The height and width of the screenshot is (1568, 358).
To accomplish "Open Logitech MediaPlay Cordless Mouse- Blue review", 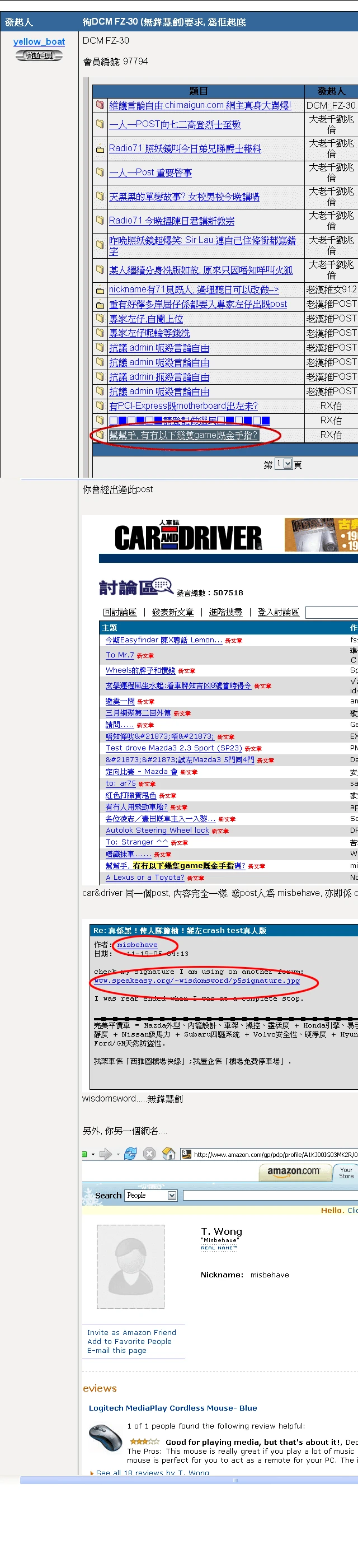I will 173,1408.
